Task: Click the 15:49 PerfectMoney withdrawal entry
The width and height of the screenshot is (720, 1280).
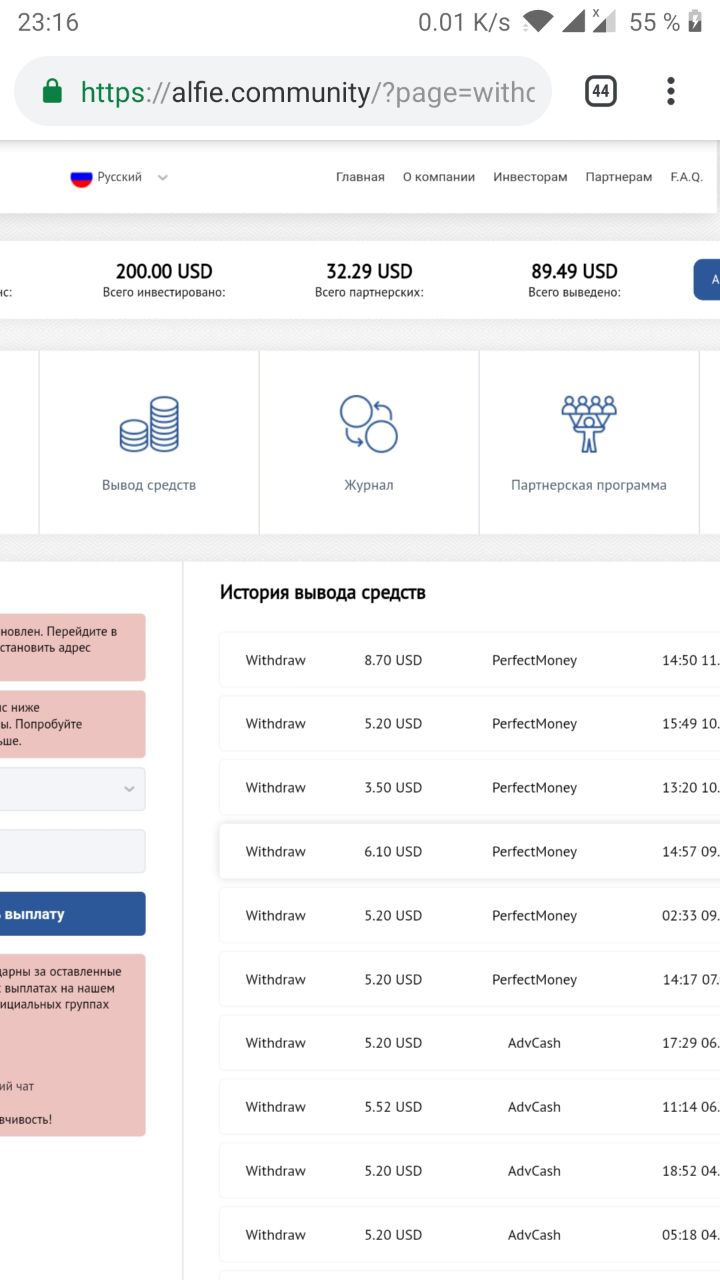Action: click(469, 724)
